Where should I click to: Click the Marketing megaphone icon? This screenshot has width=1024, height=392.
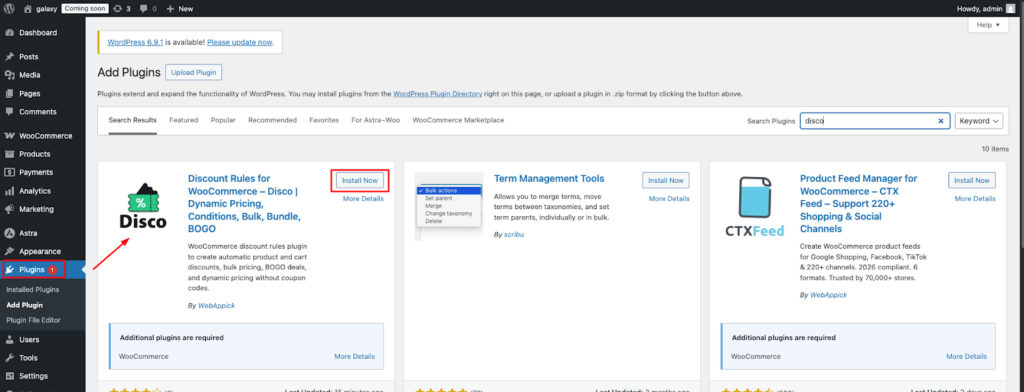[x=10, y=209]
